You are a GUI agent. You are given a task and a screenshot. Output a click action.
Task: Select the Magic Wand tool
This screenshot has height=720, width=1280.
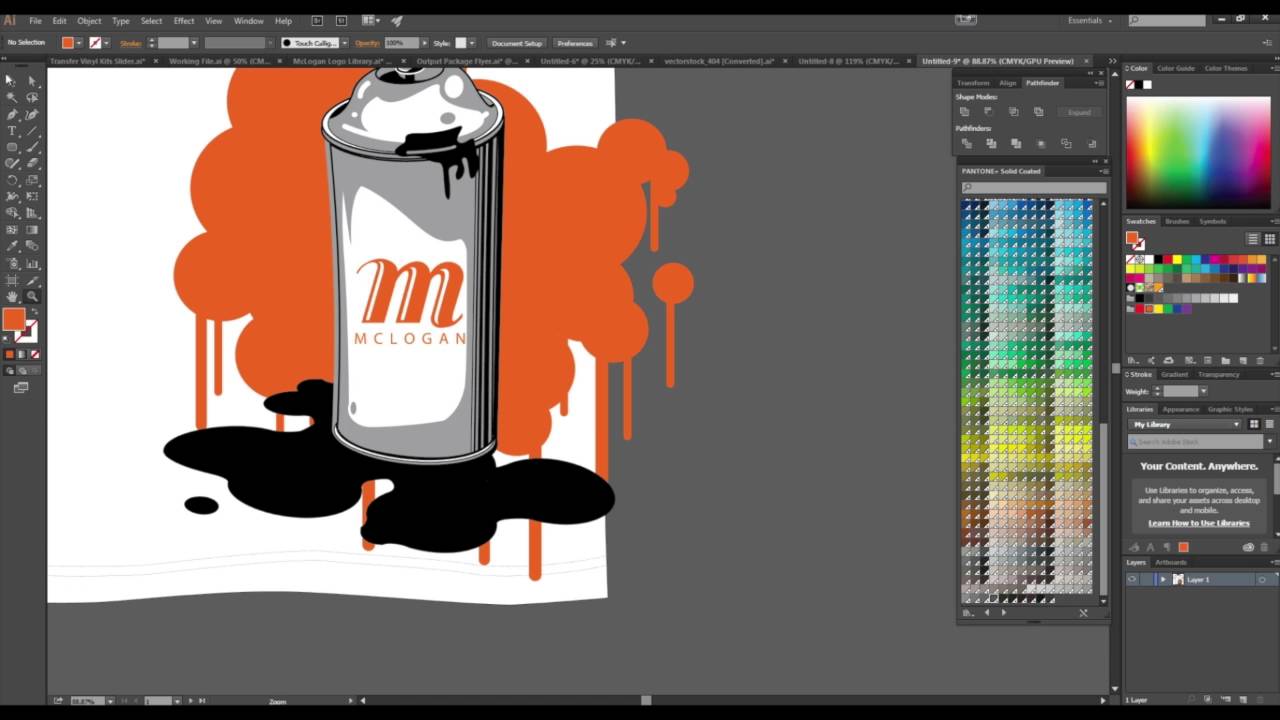[11, 96]
